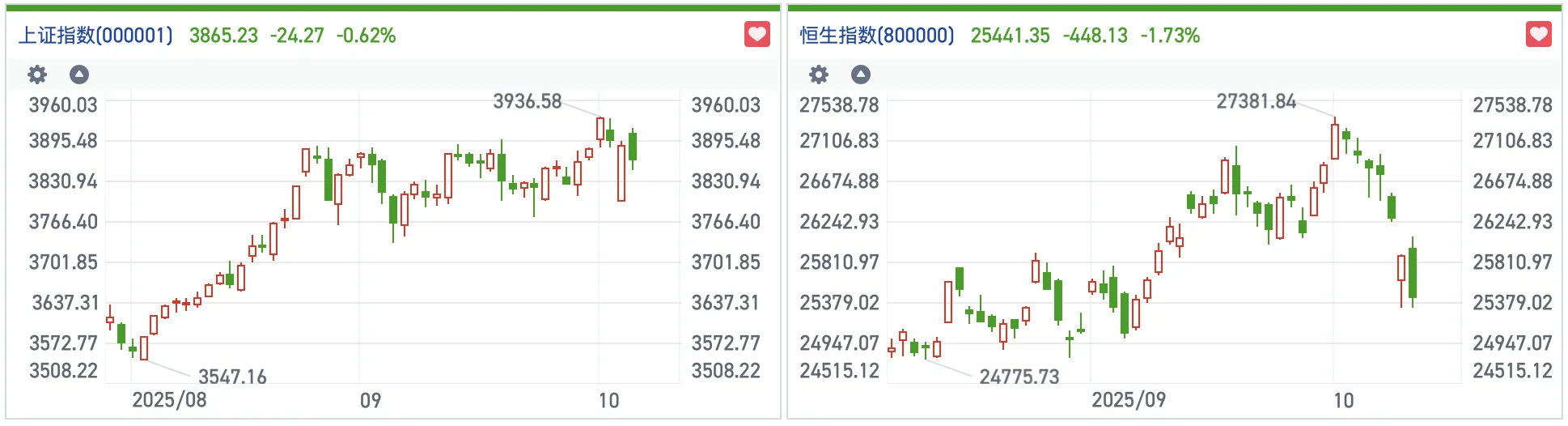1568x426 pixels.
Task: Click the -0.62% change of 上证指数
Action: point(366,36)
